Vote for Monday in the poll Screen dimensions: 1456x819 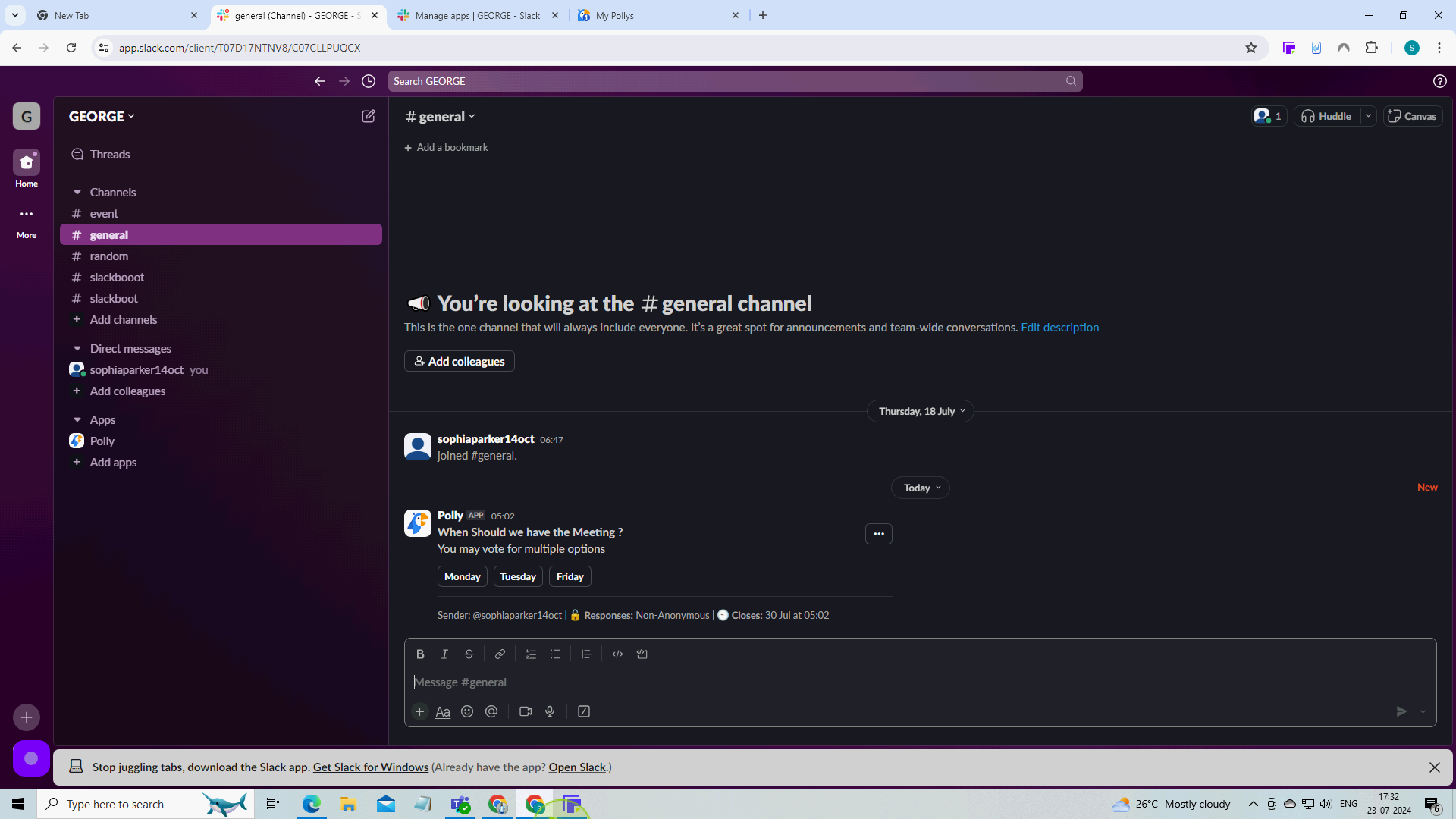click(463, 576)
